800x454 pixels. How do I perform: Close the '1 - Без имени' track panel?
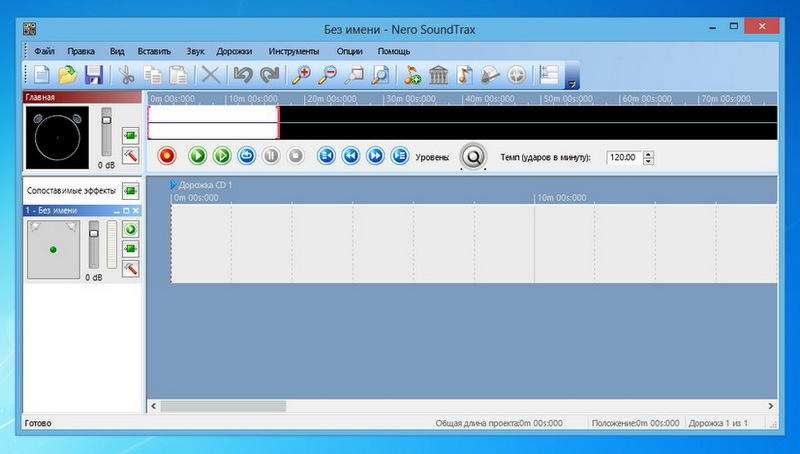click(x=136, y=211)
